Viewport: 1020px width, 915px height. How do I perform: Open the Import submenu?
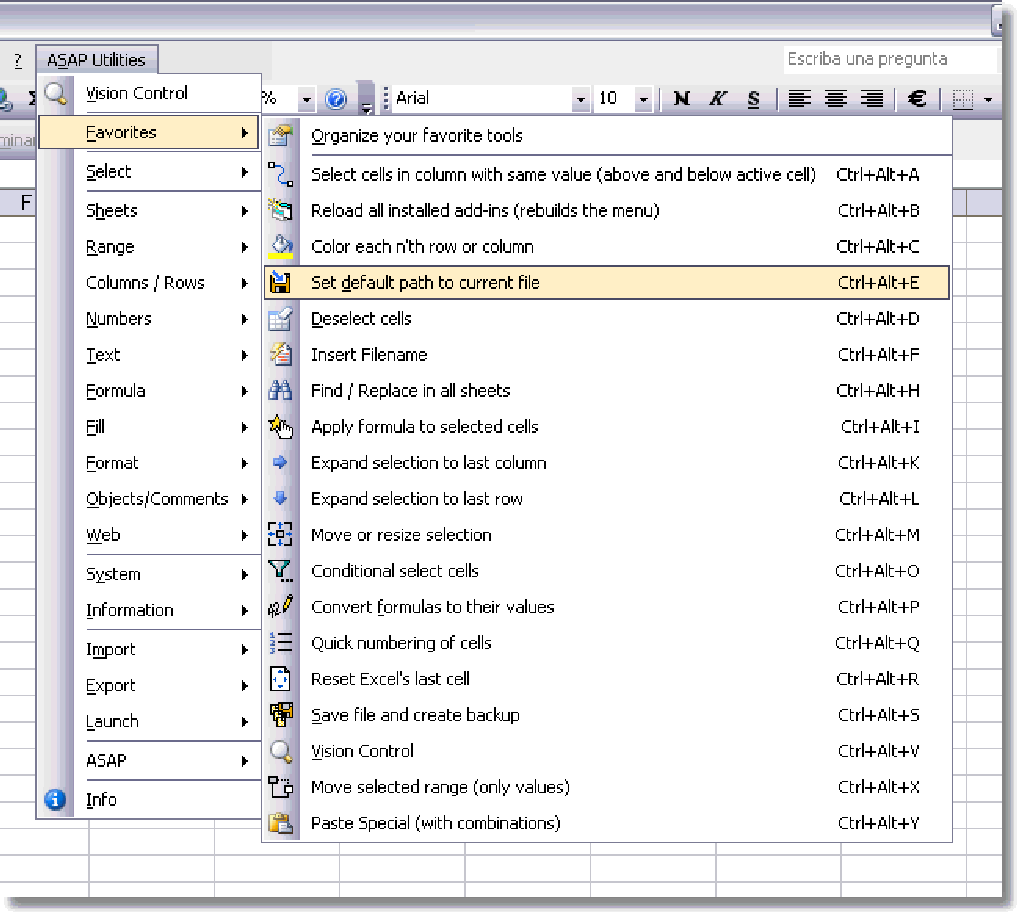click(x=150, y=650)
